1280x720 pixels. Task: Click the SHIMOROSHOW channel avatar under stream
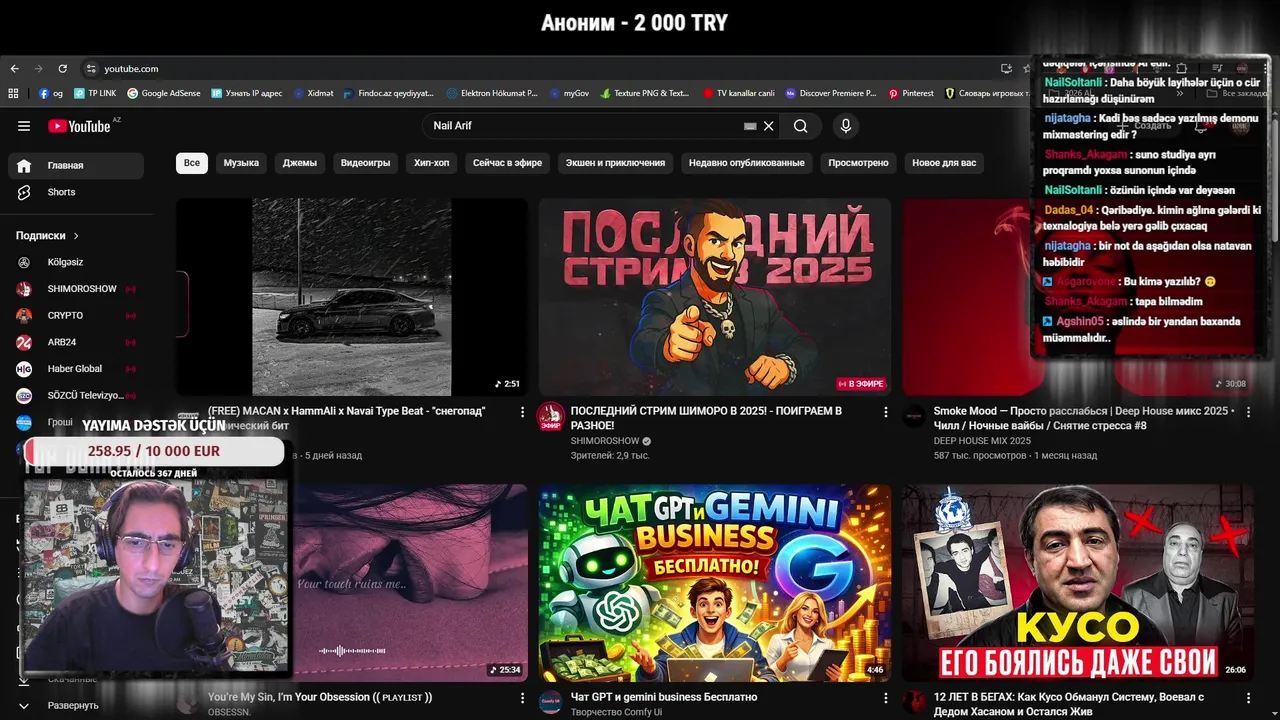(551, 417)
